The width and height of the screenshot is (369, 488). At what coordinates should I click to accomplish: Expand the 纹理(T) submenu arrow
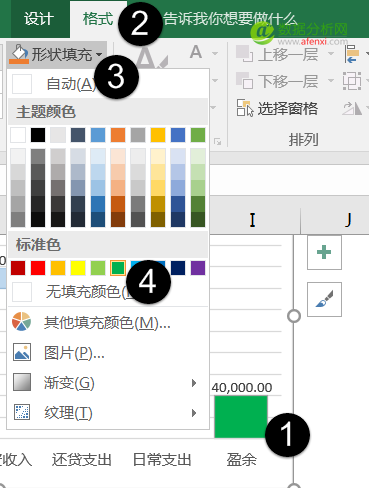[194, 413]
